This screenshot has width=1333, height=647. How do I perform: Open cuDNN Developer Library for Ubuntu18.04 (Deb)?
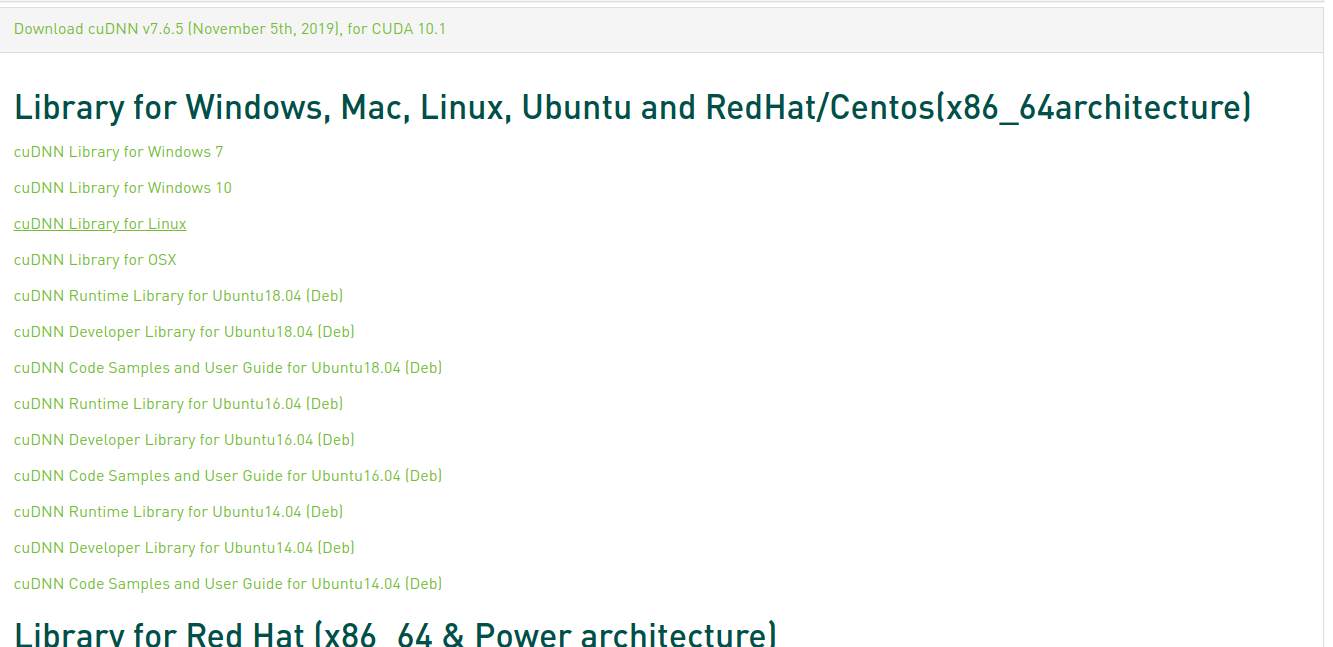point(184,331)
